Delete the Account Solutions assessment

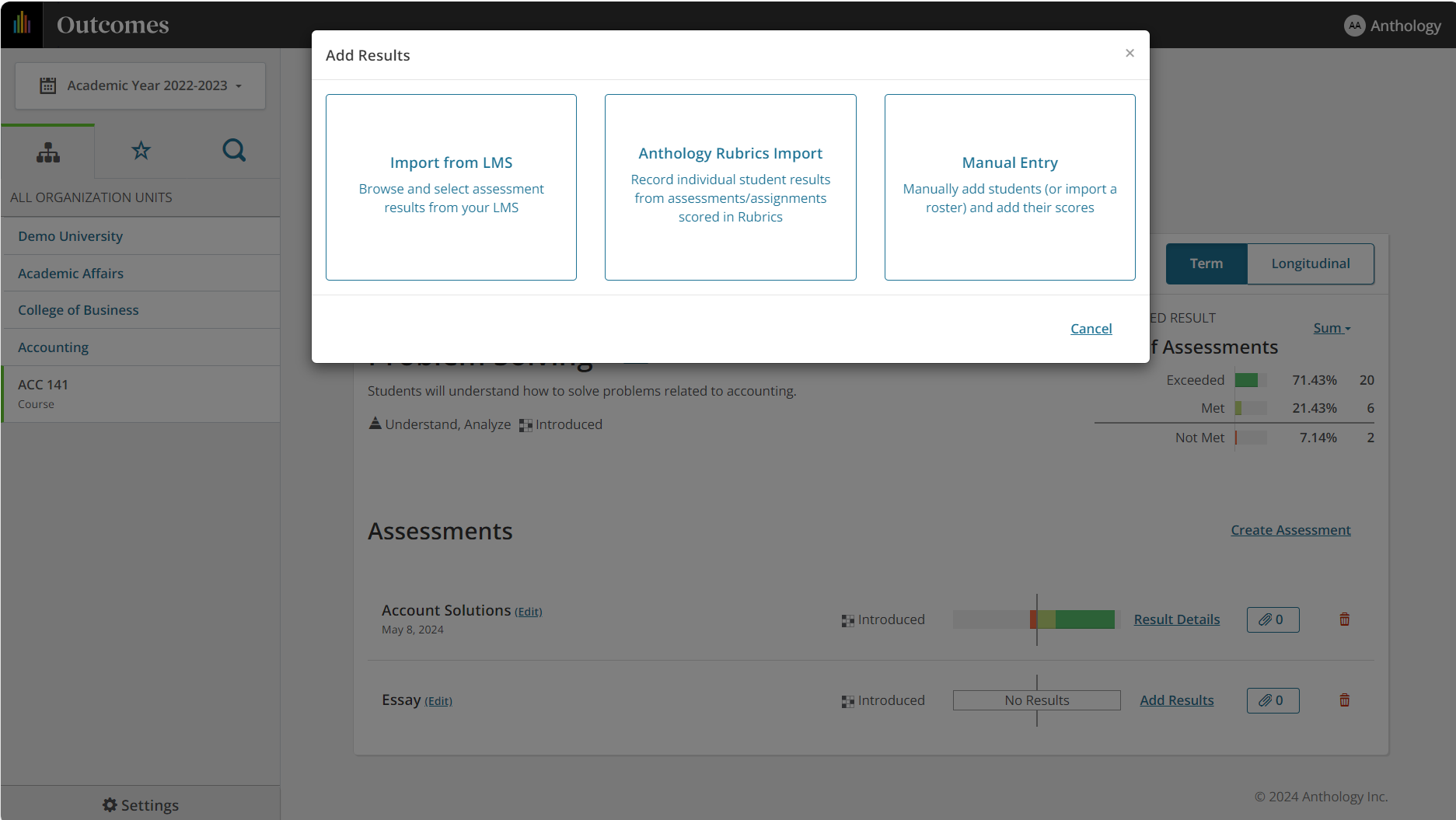click(x=1344, y=619)
